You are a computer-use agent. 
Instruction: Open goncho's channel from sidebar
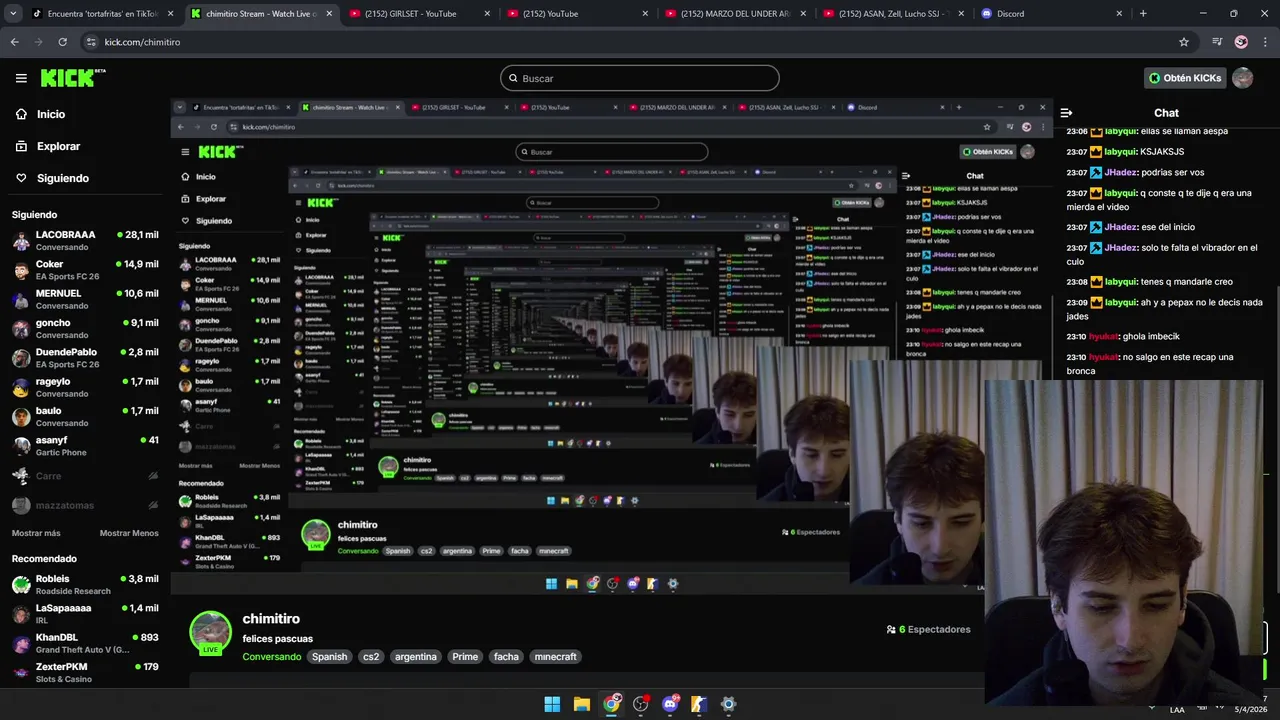coord(85,328)
